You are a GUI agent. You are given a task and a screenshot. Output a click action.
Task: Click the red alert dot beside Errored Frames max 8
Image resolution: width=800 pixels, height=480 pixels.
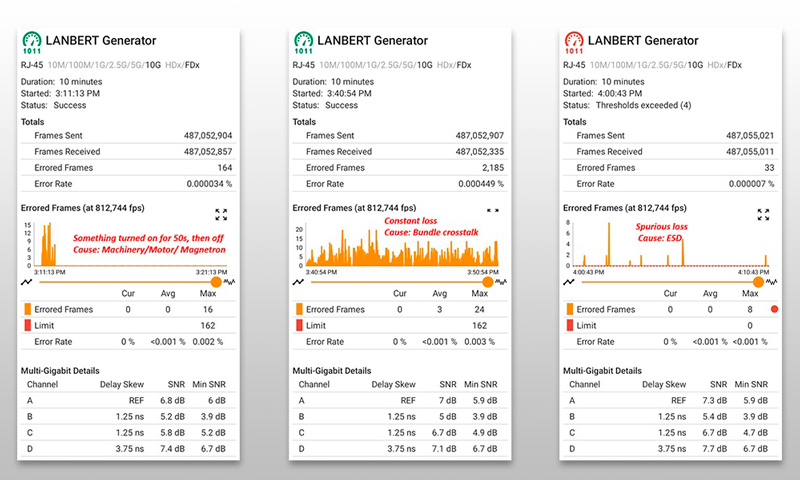click(774, 309)
